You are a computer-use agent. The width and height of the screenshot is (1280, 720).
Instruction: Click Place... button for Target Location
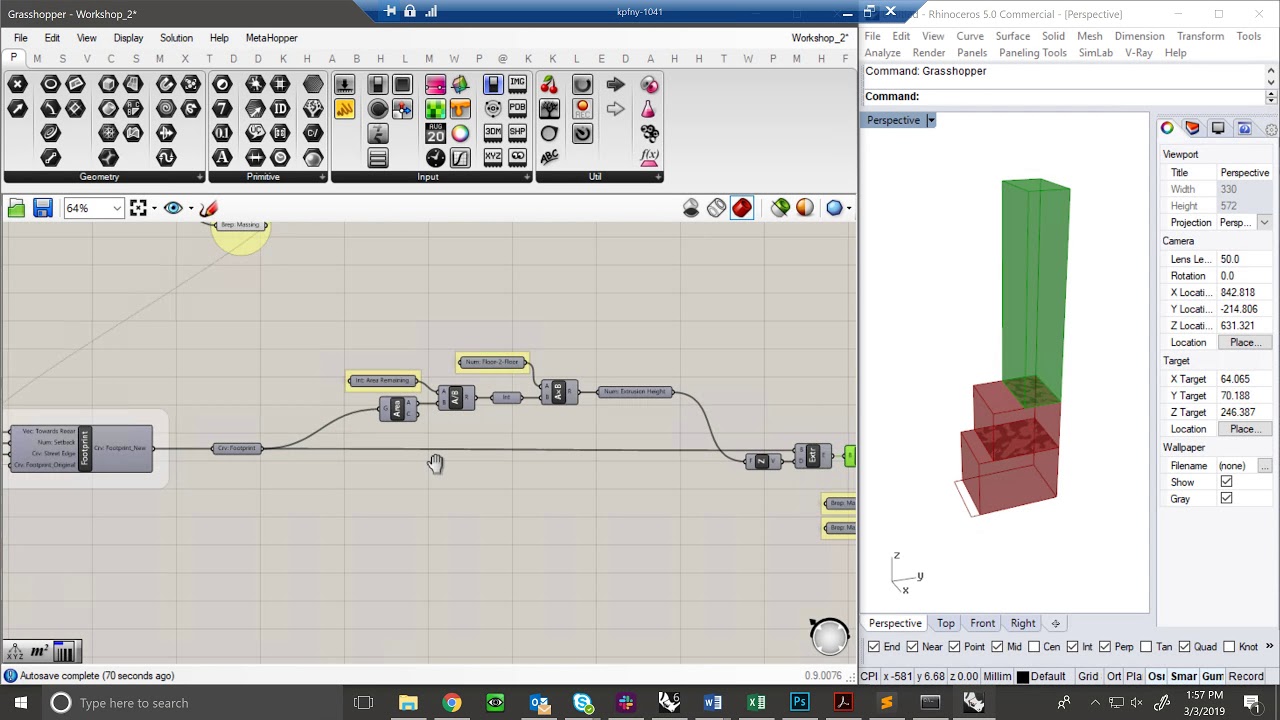click(1244, 429)
